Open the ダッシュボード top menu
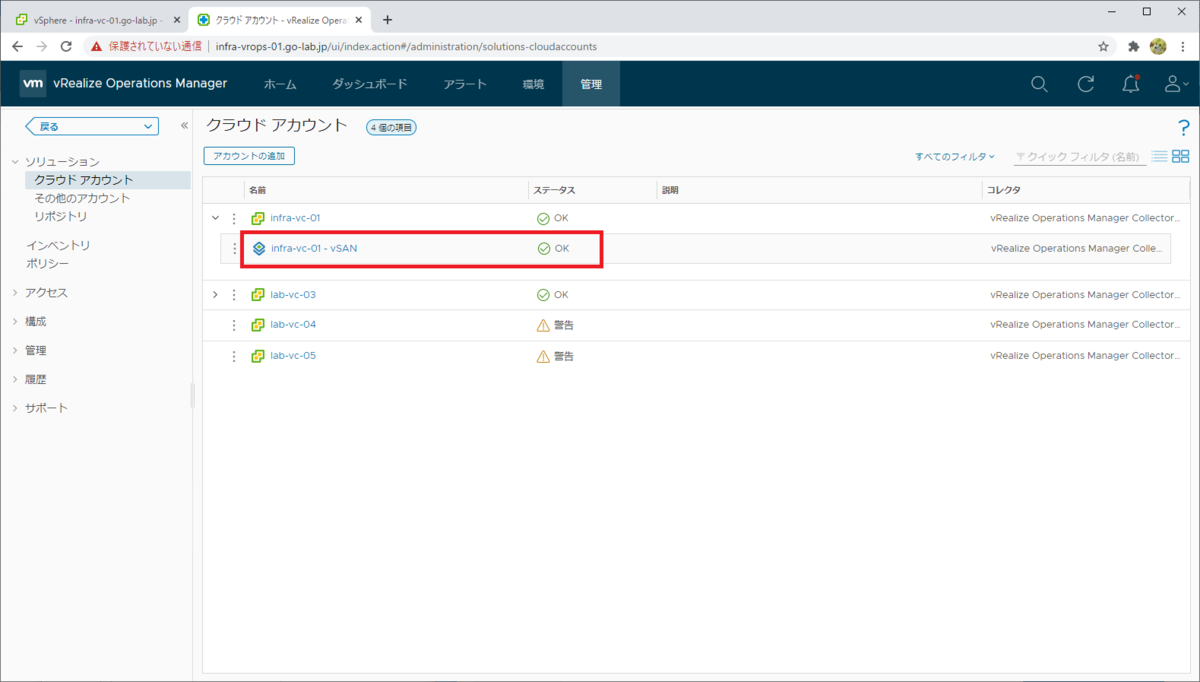 pyautogui.click(x=370, y=84)
